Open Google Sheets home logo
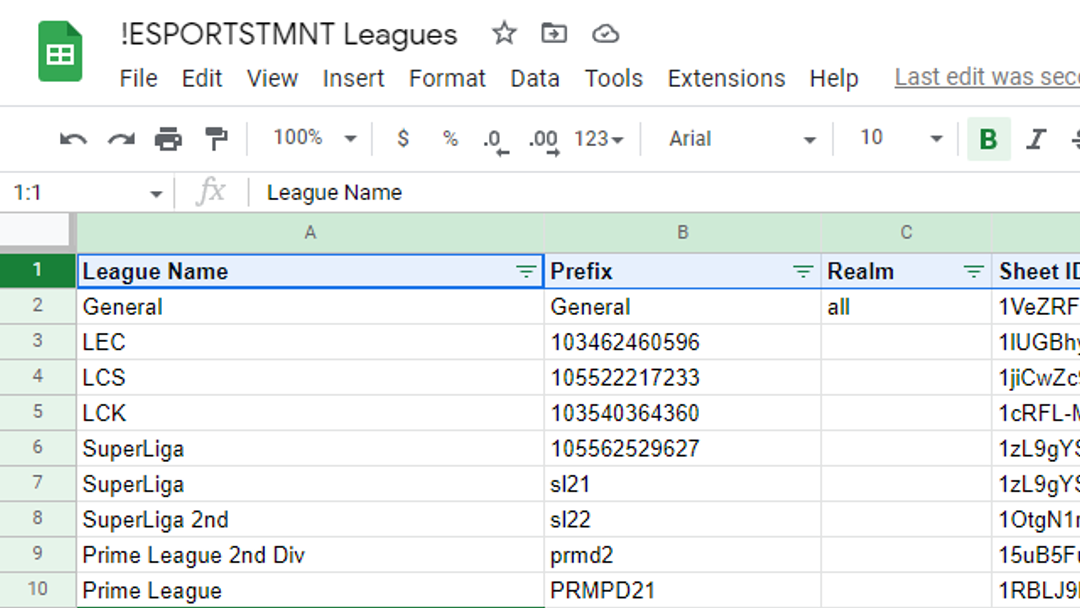Image resolution: width=1080 pixels, height=608 pixels. point(60,53)
